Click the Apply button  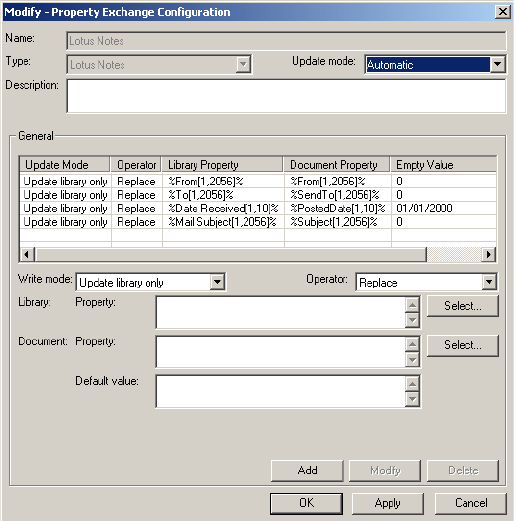point(388,503)
